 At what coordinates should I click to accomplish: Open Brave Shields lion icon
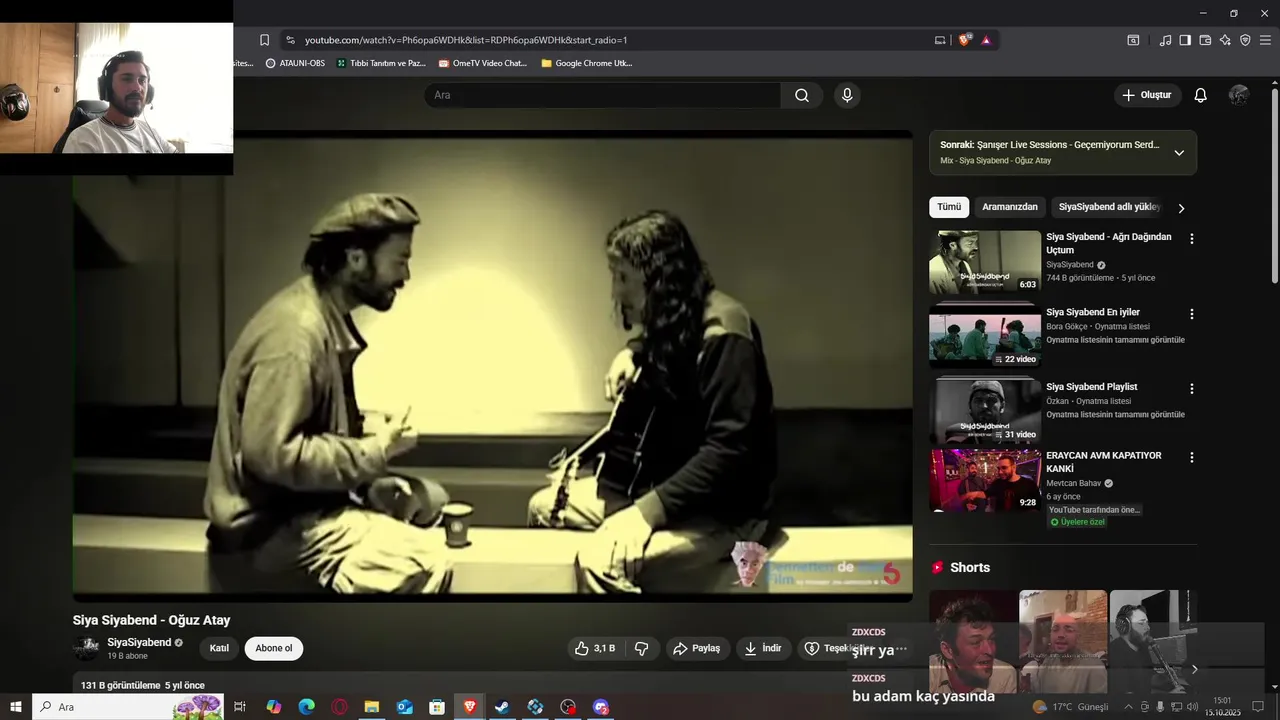[964, 40]
